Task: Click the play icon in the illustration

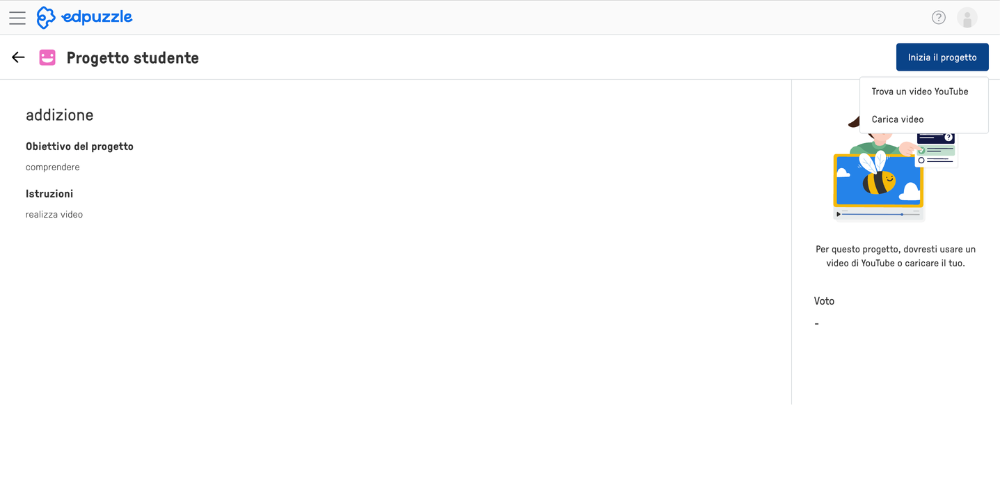Action: (x=839, y=214)
